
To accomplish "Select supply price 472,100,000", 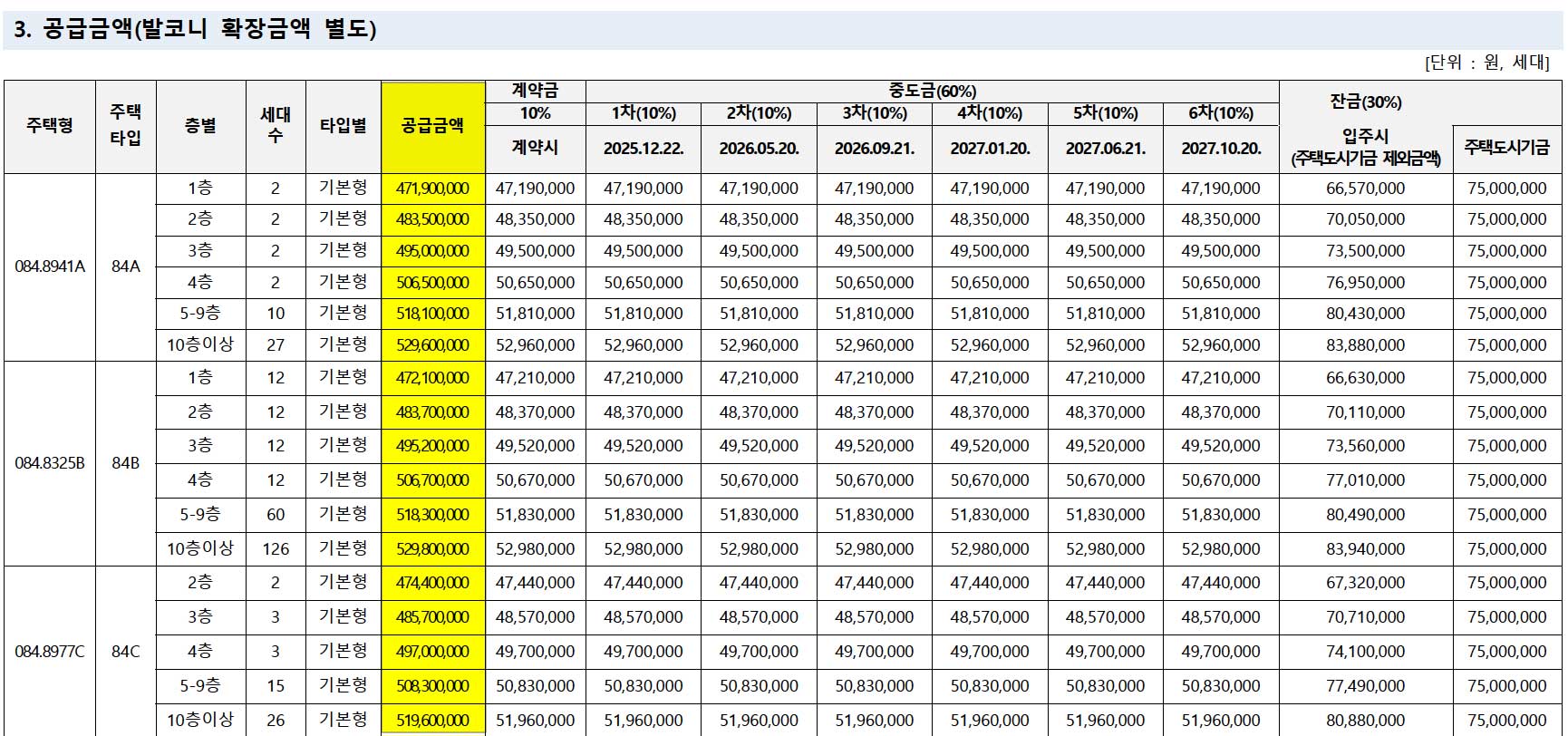I will coord(433,378).
